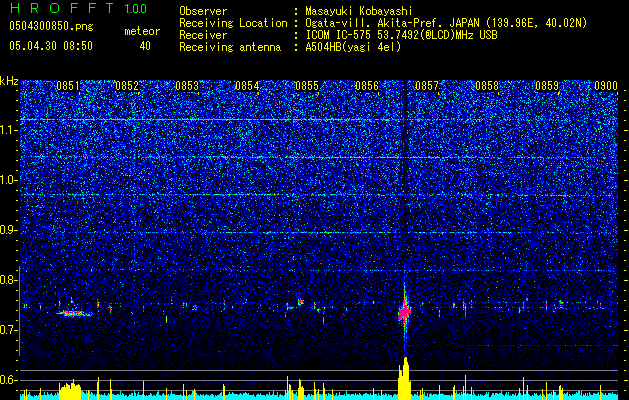
Task: Click the 0855 time marker
Action: [307, 86]
